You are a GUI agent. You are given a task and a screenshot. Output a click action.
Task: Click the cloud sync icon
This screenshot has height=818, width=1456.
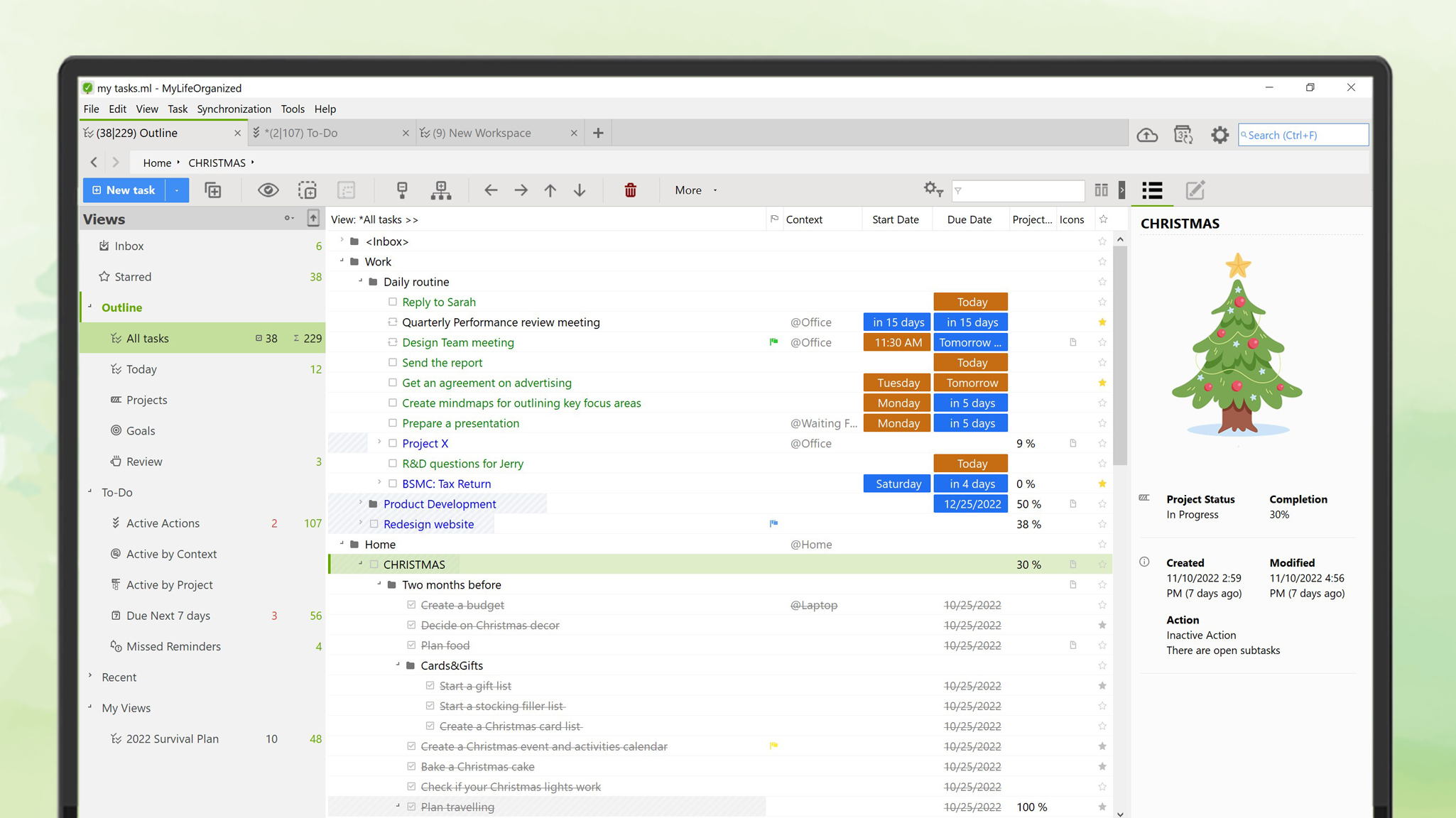click(1147, 135)
